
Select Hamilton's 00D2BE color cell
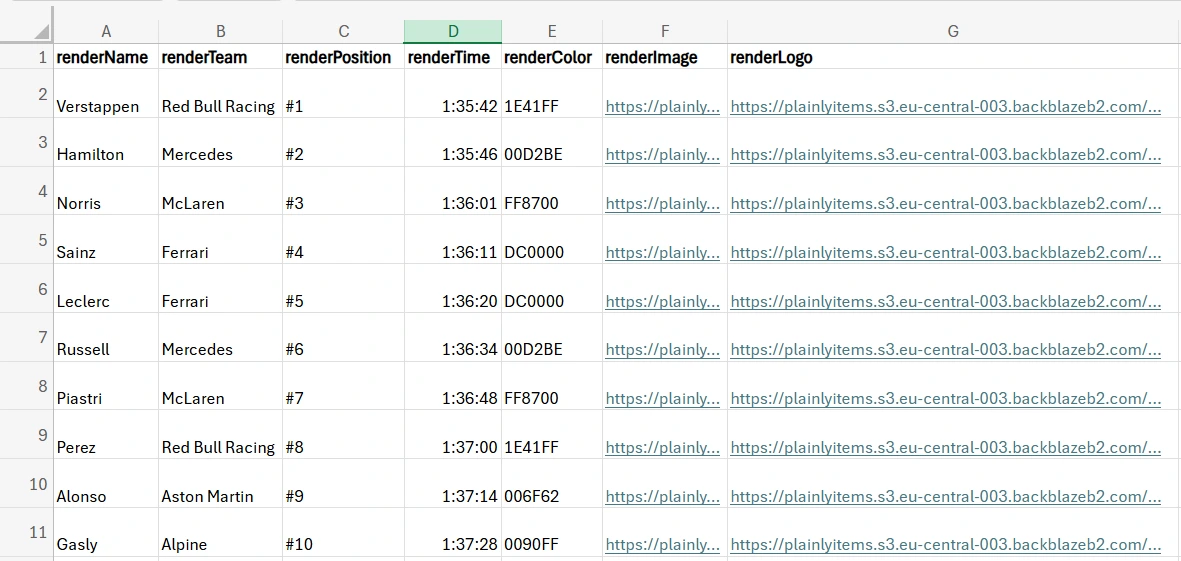pyautogui.click(x=552, y=142)
